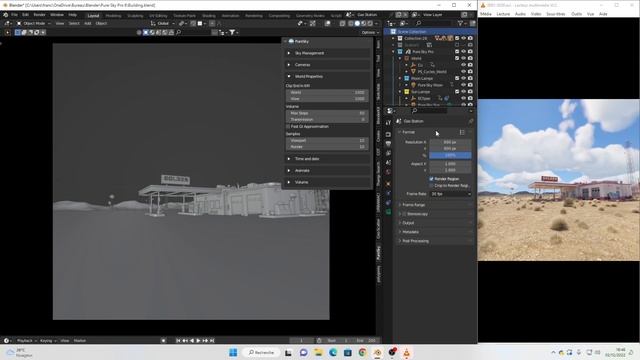640x360 pixels.
Task: Expand the Frame Range panel
Action: 435,205
